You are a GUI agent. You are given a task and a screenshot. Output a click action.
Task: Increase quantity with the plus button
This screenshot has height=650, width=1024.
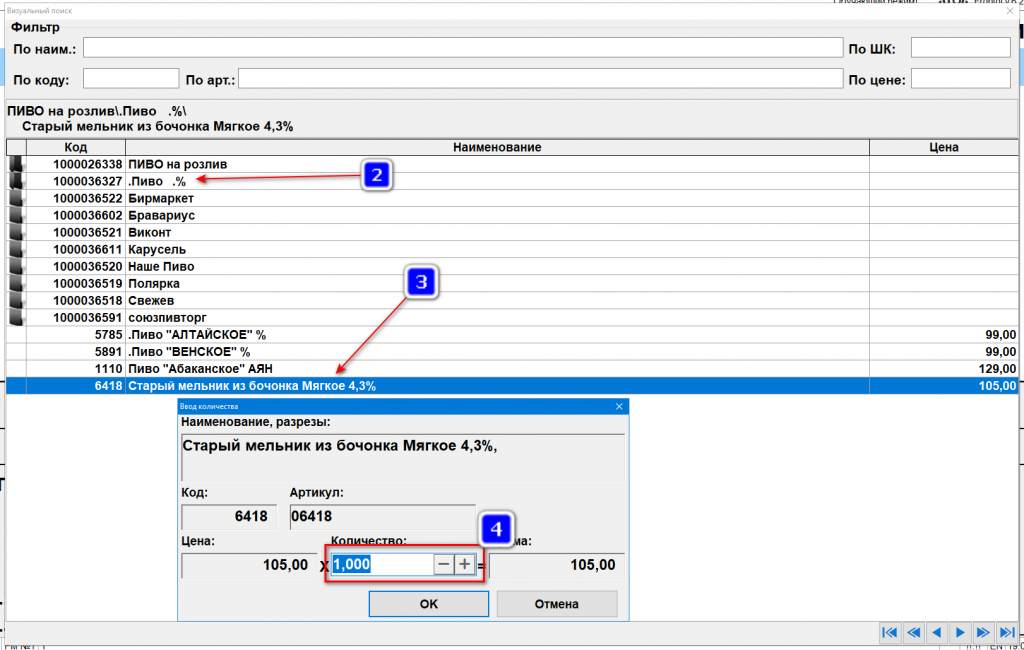point(464,565)
